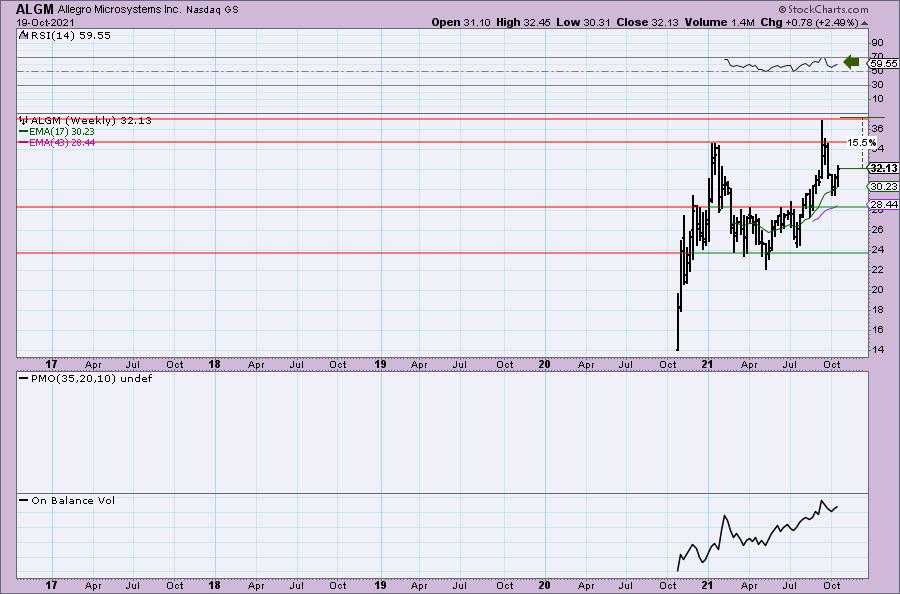Click the ALGM (Weekly) 32.13 legend
The height and width of the screenshot is (594, 900).
point(91,120)
